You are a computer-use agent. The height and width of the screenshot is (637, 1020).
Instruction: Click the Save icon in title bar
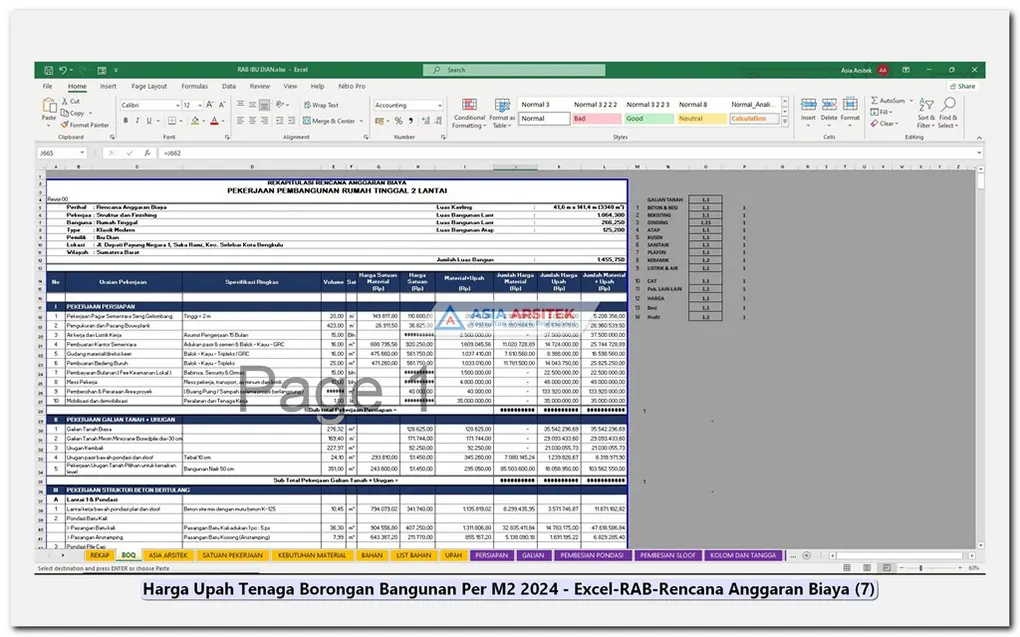(x=49, y=70)
